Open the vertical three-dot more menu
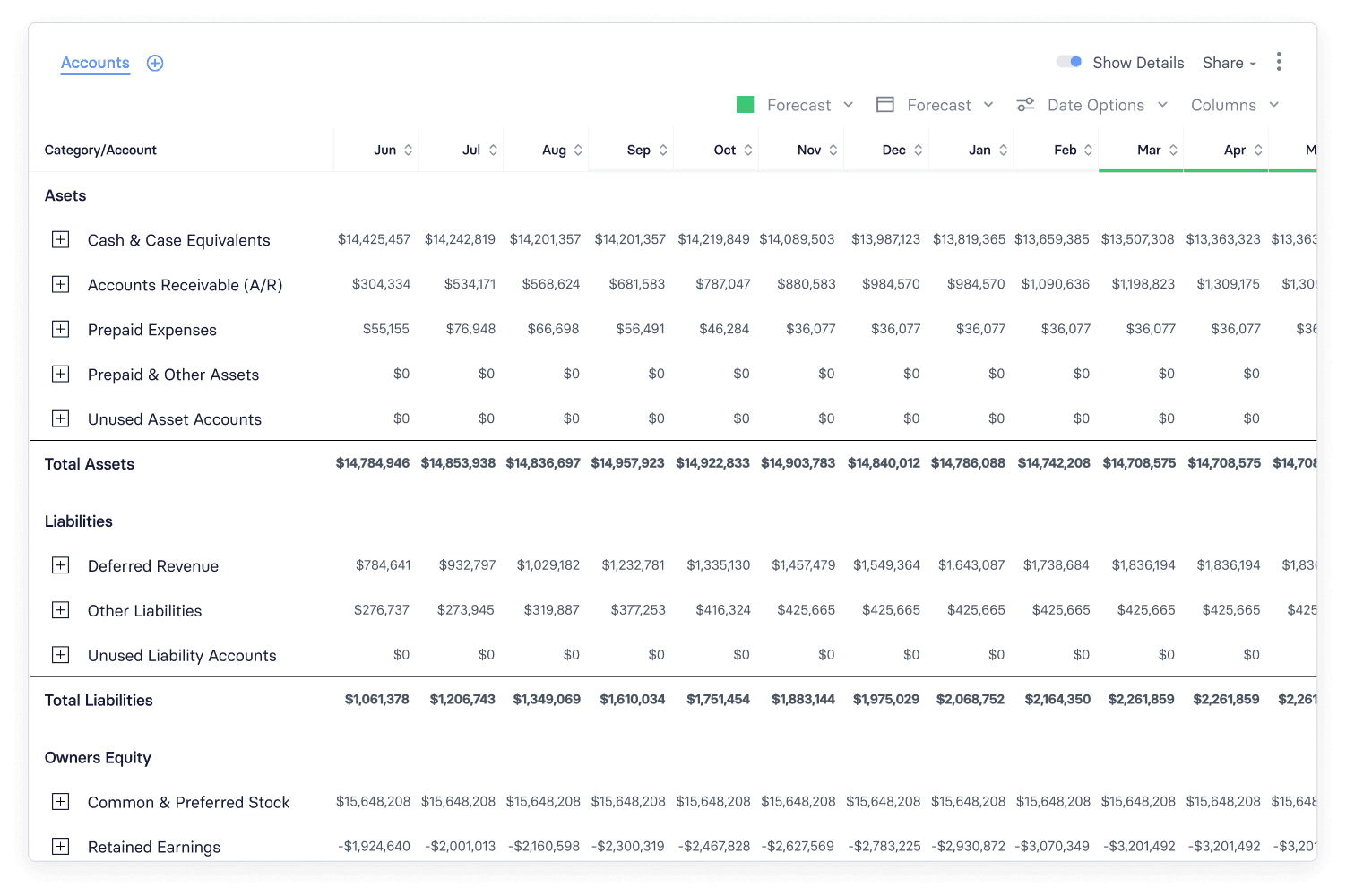The height and width of the screenshot is (896, 1346). [x=1279, y=62]
